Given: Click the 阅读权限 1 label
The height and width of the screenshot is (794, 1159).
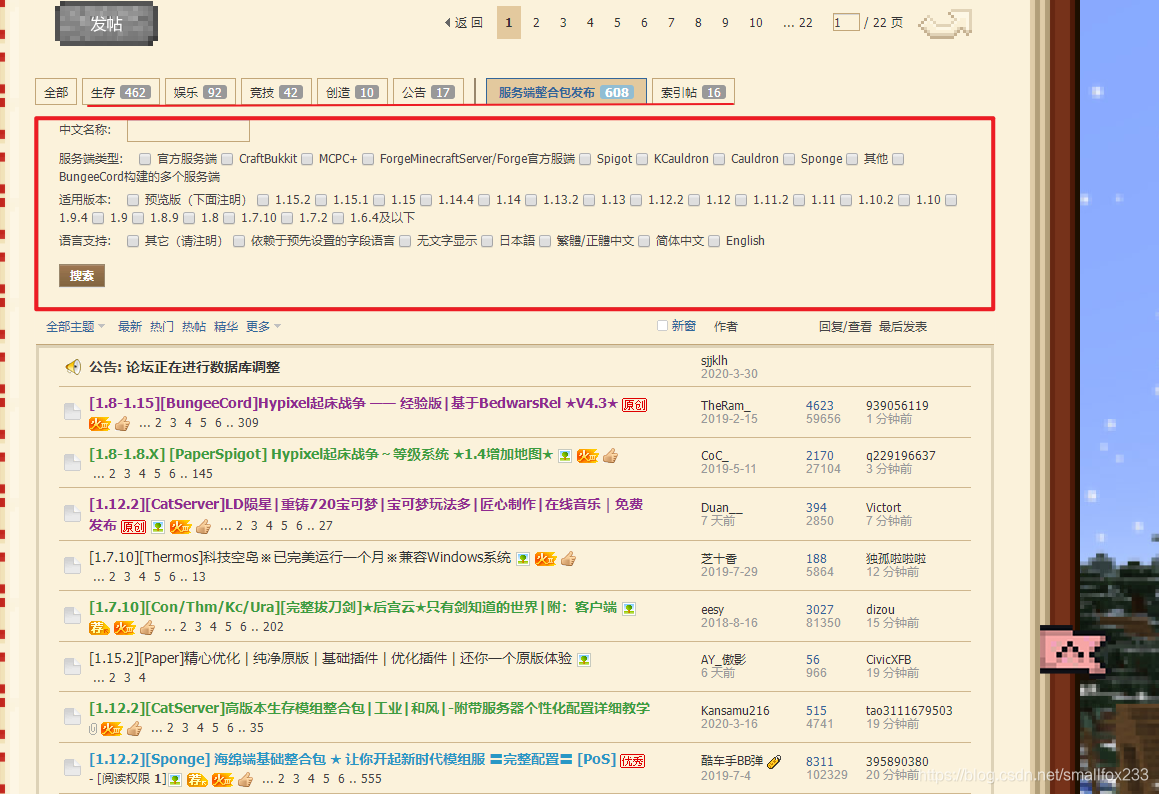Looking at the screenshot, I should (x=130, y=779).
